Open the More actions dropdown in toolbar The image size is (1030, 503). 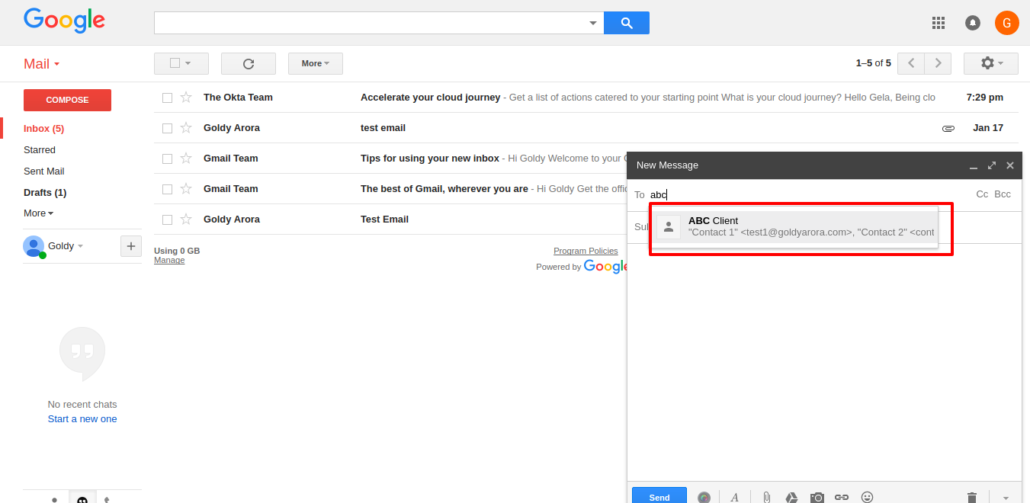click(315, 64)
